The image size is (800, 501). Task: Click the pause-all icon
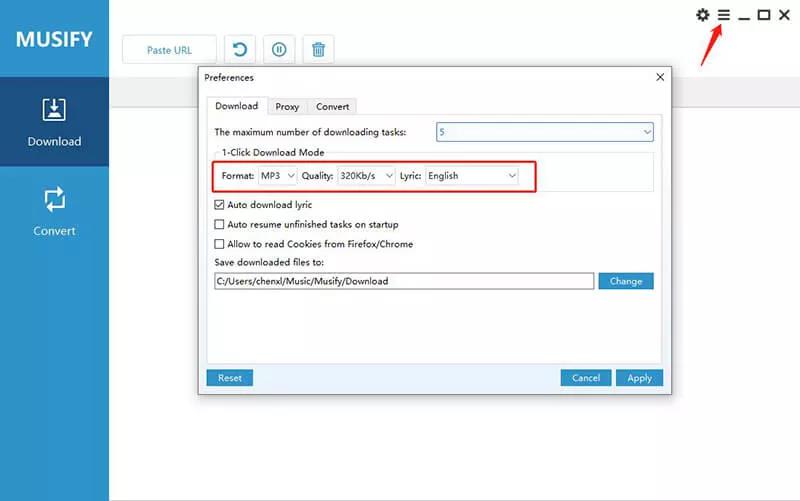click(279, 49)
